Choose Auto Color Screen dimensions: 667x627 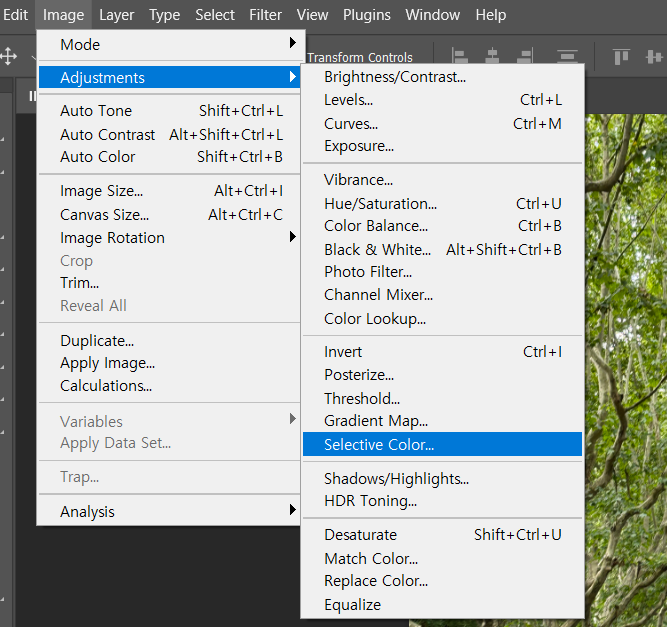169,157
